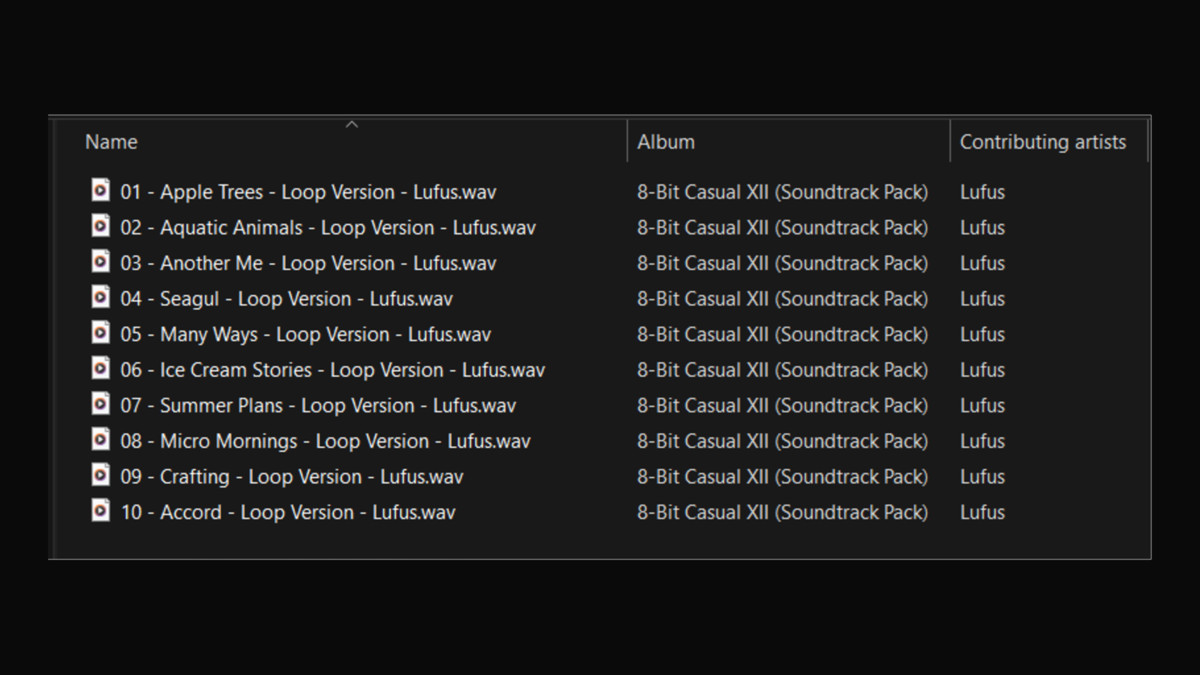This screenshot has height=675, width=1200.
Task: Click the Lufus artist entry in the Seagul row
Action: (982, 299)
